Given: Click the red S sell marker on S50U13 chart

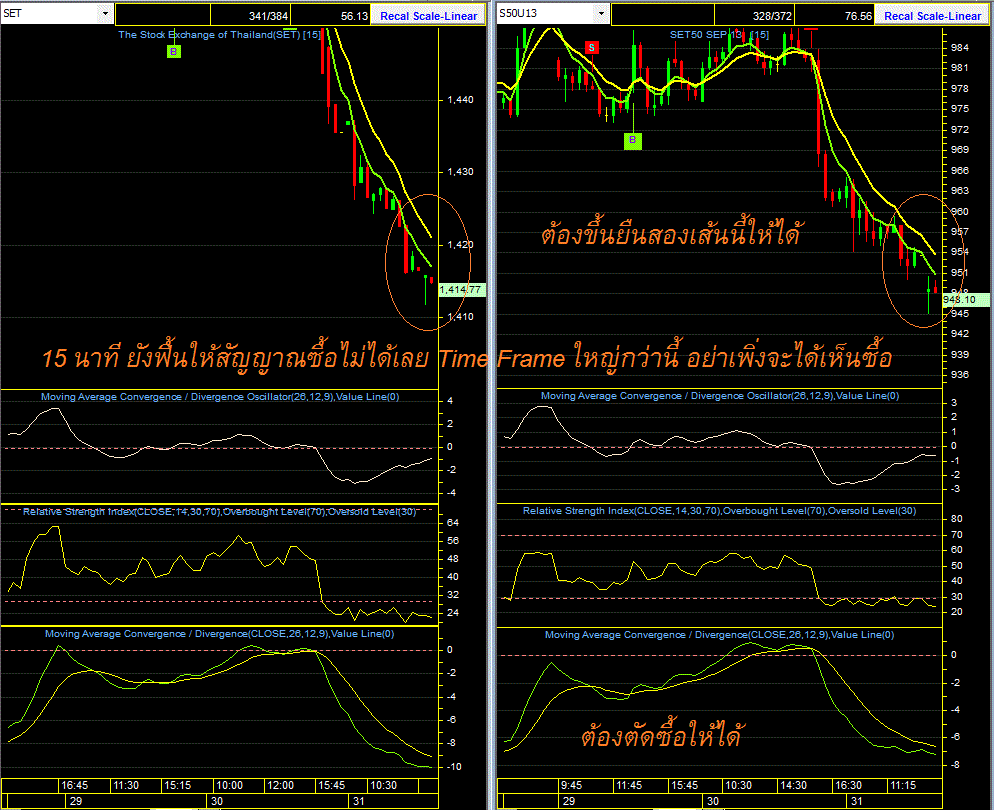Looking at the screenshot, I should click(591, 48).
